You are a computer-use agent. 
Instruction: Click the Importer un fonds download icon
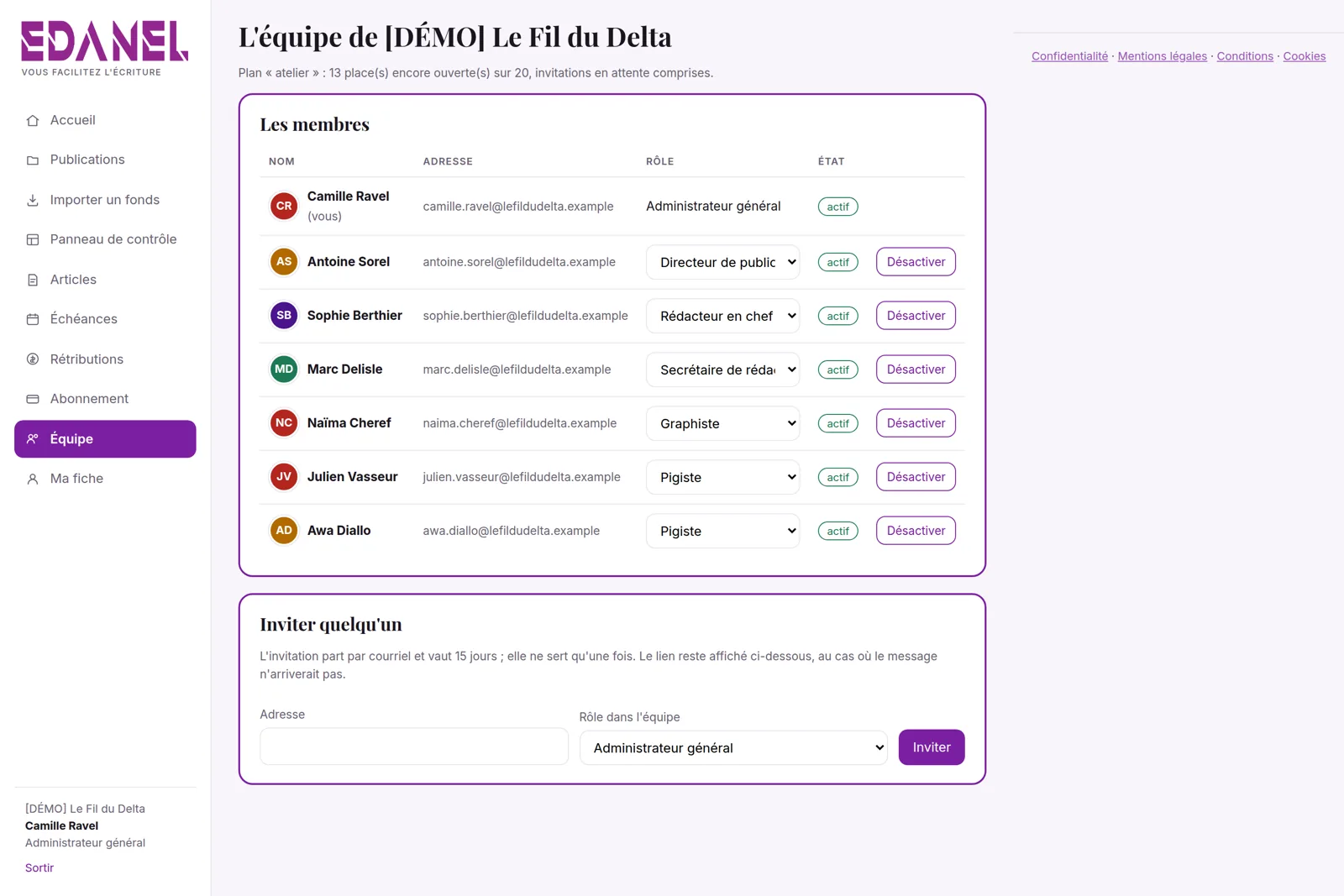coord(33,200)
